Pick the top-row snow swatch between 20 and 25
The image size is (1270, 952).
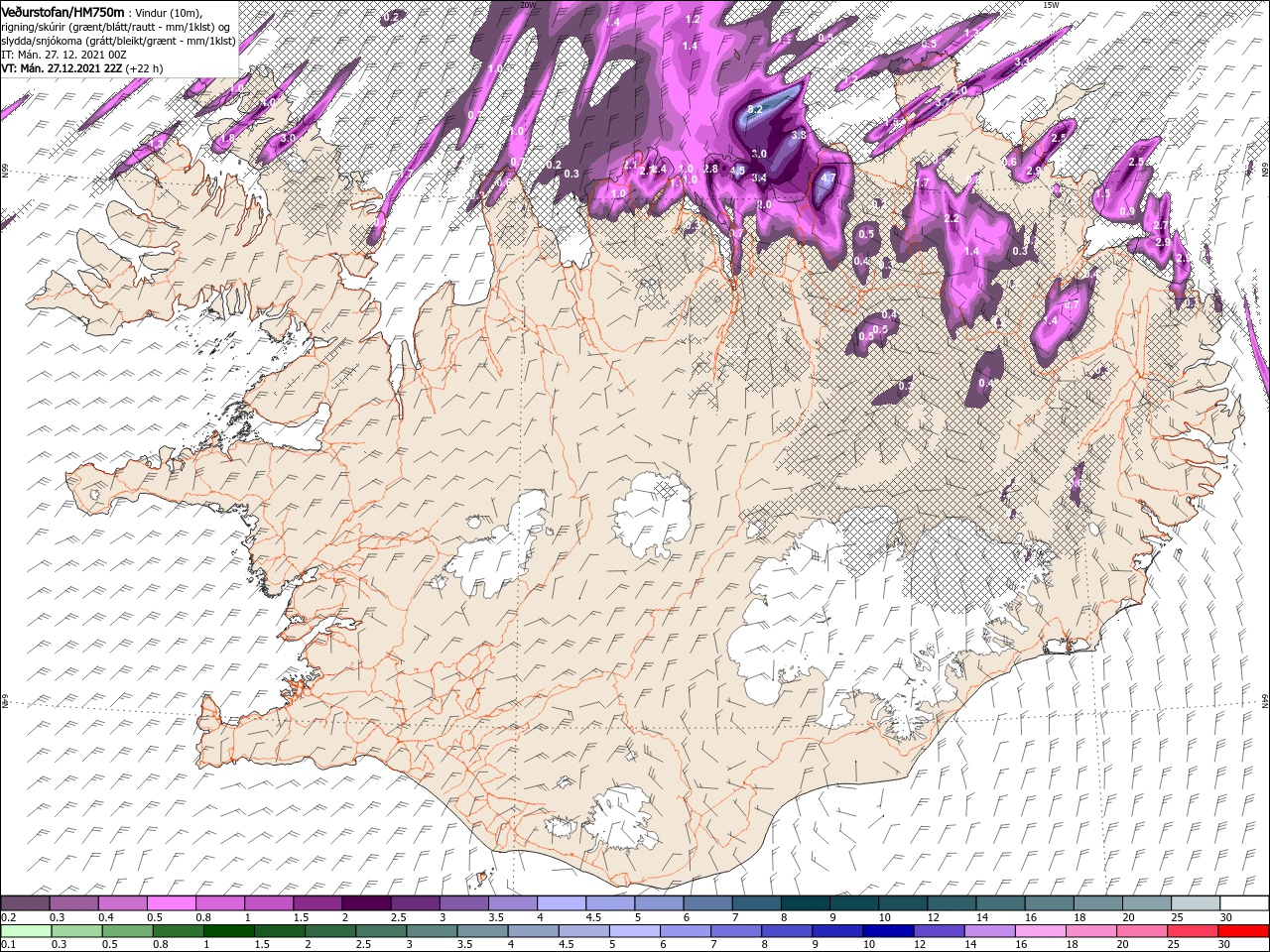pyautogui.click(x=1147, y=903)
